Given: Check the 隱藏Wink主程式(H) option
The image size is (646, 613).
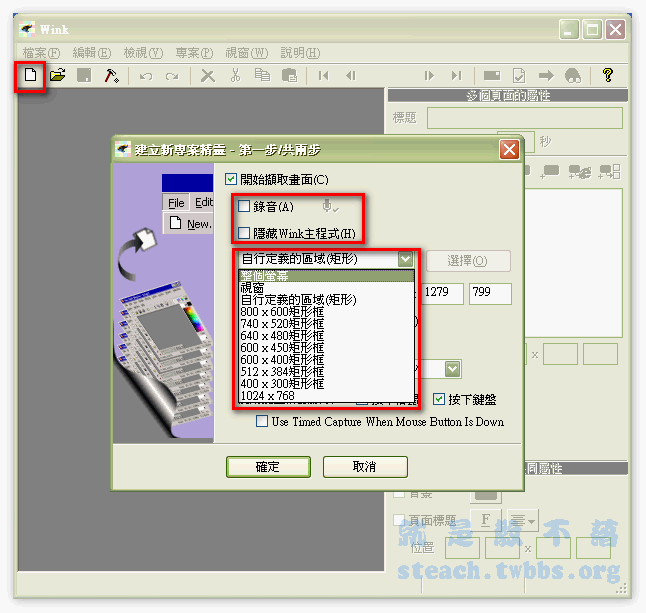Looking at the screenshot, I should pyautogui.click(x=245, y=233).
